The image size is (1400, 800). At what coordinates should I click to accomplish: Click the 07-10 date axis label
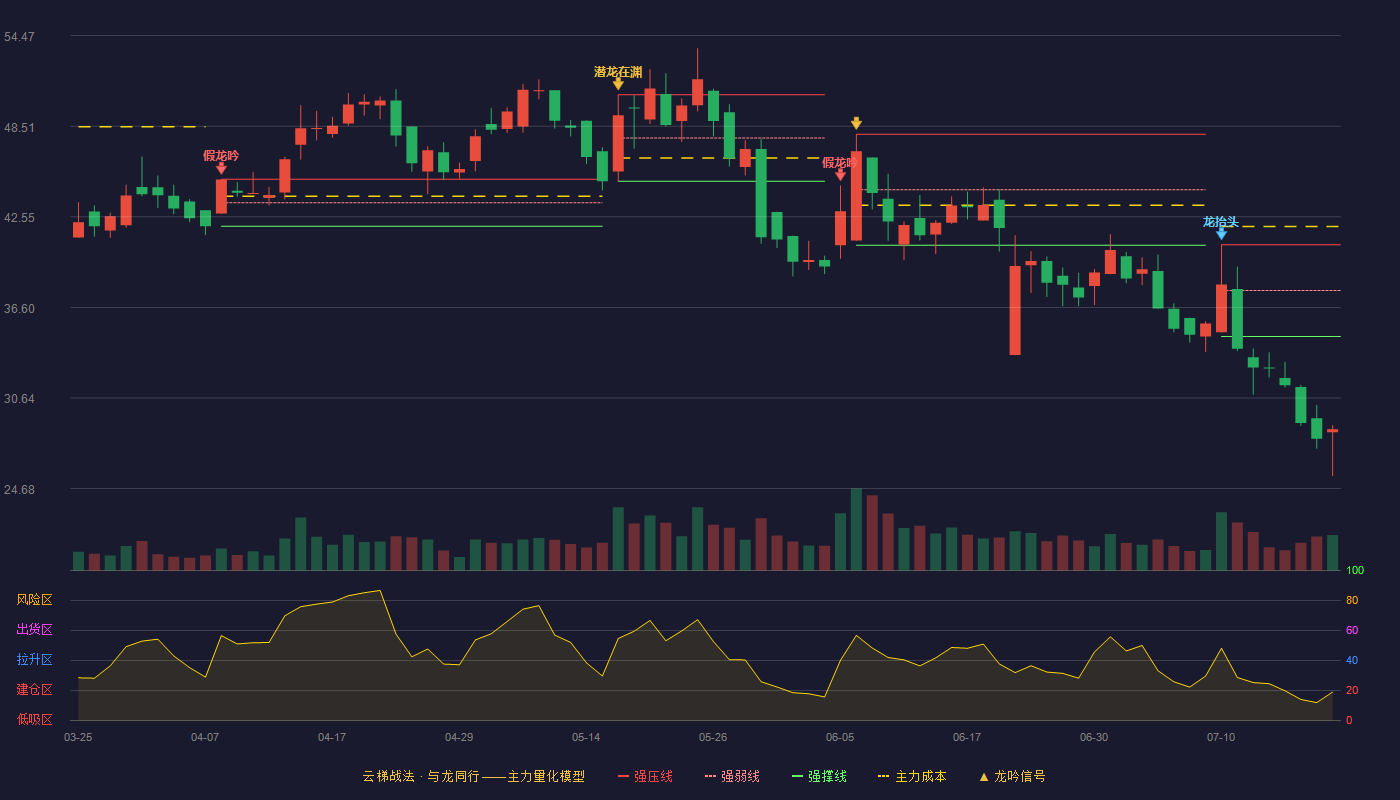tap(1221, 737)
